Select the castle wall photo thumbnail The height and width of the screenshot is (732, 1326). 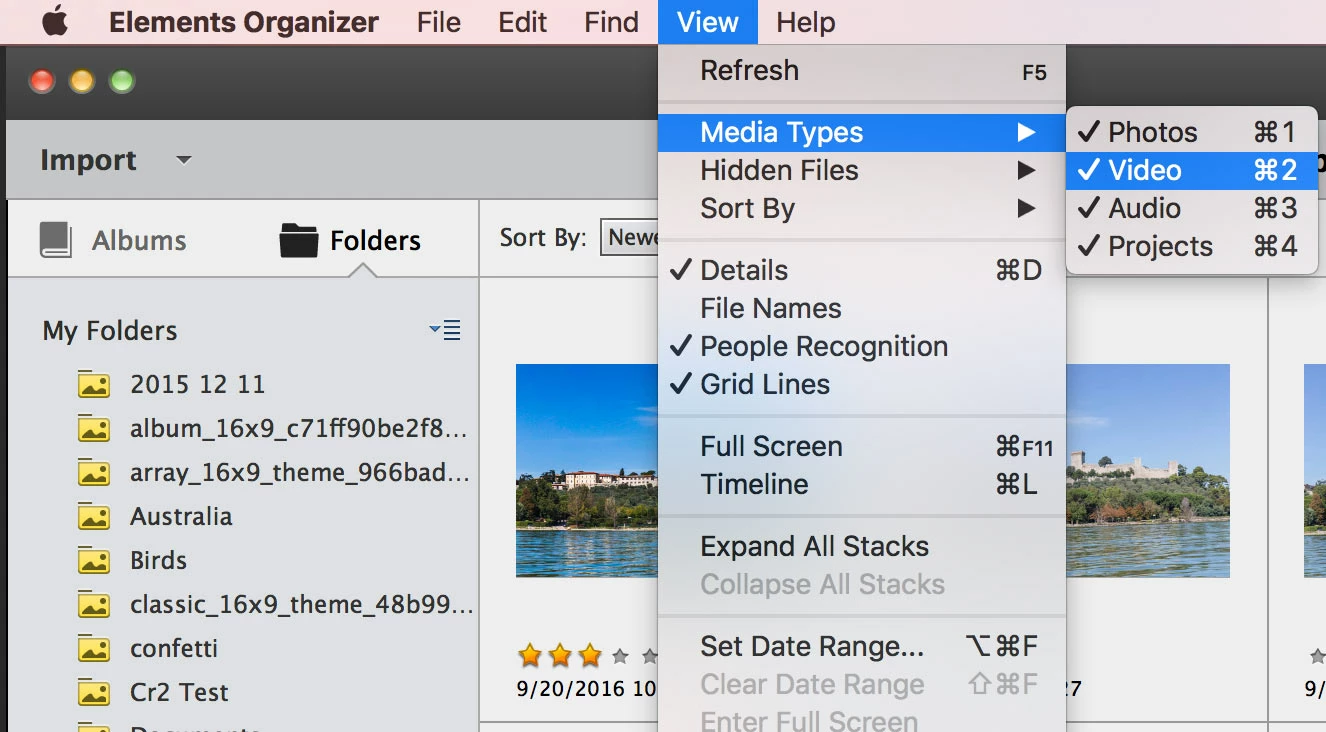point(1148,470)
